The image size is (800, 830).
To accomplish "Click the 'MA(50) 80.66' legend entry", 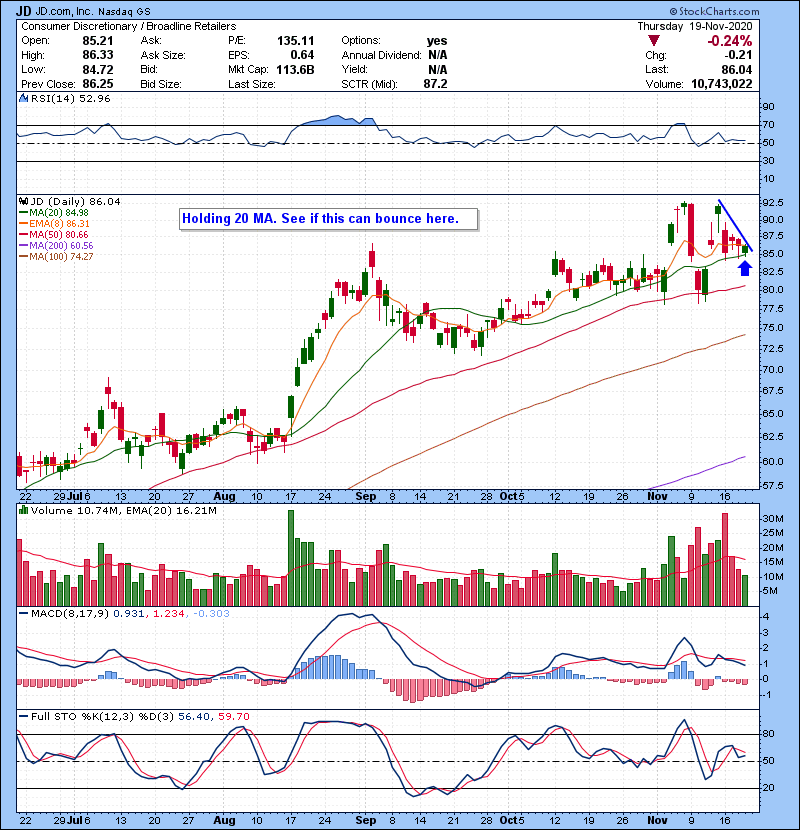I will 59,234.
